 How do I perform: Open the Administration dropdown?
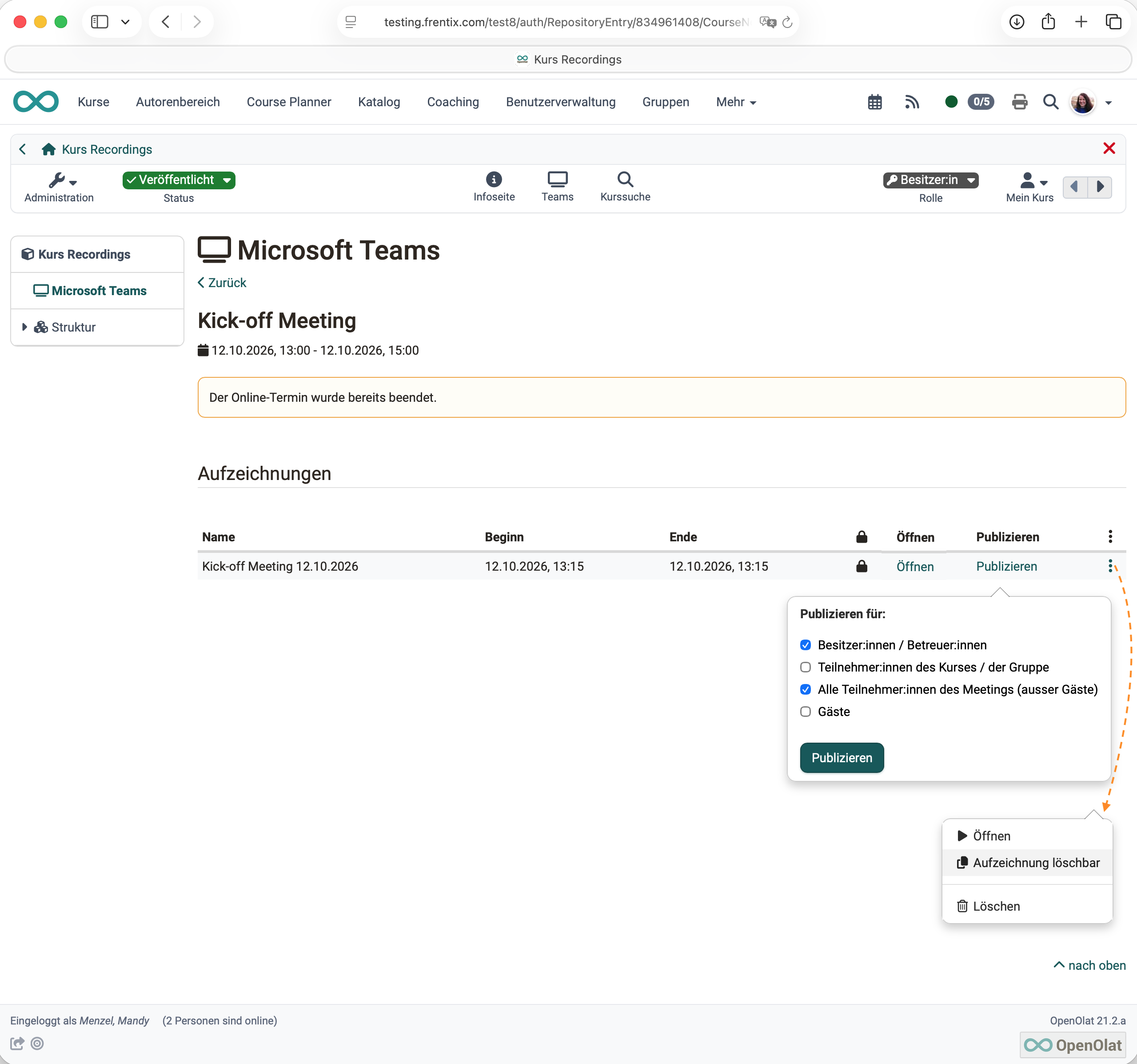[59, 188]
